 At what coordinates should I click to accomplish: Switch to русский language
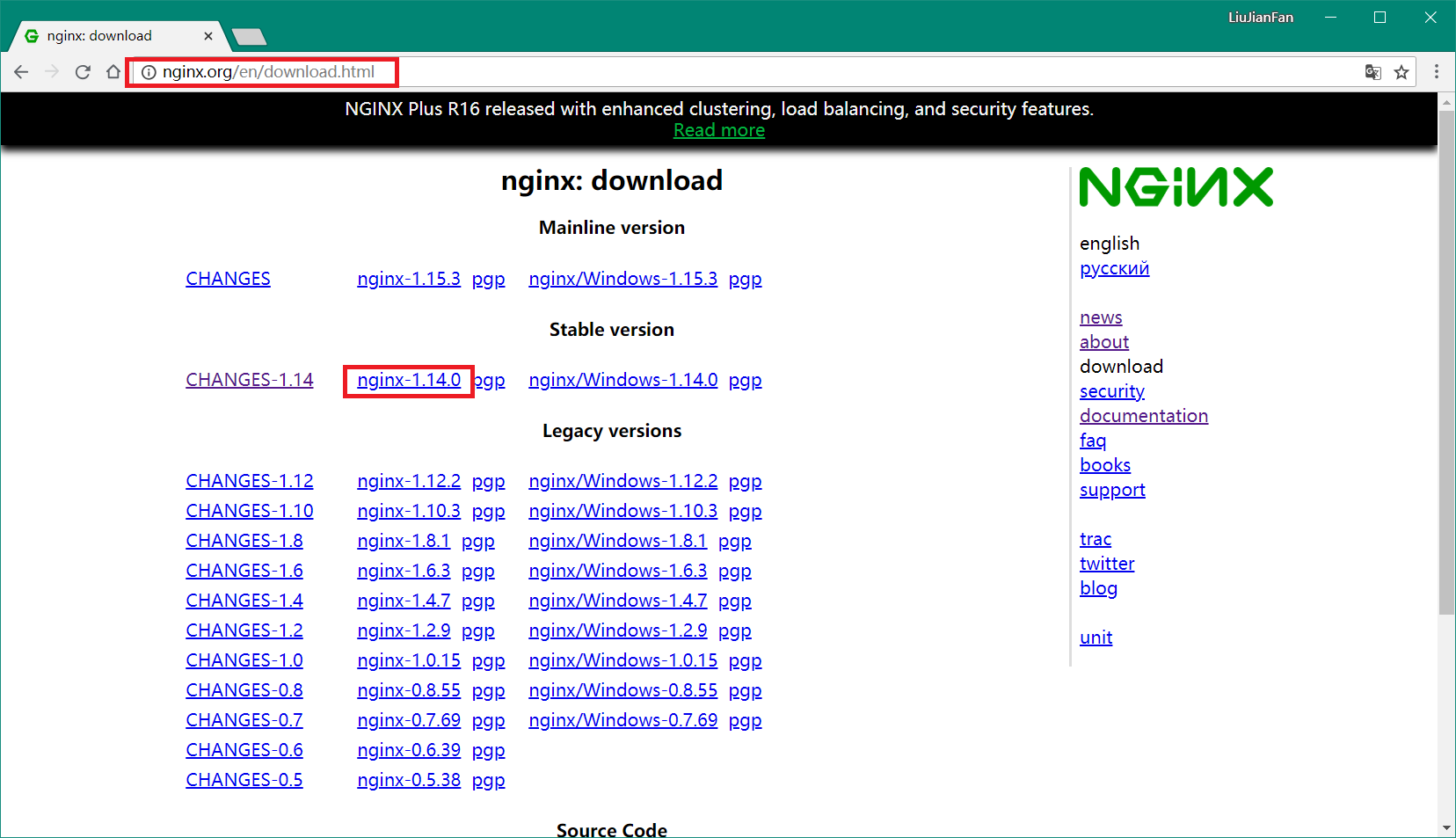point(1114,269)
